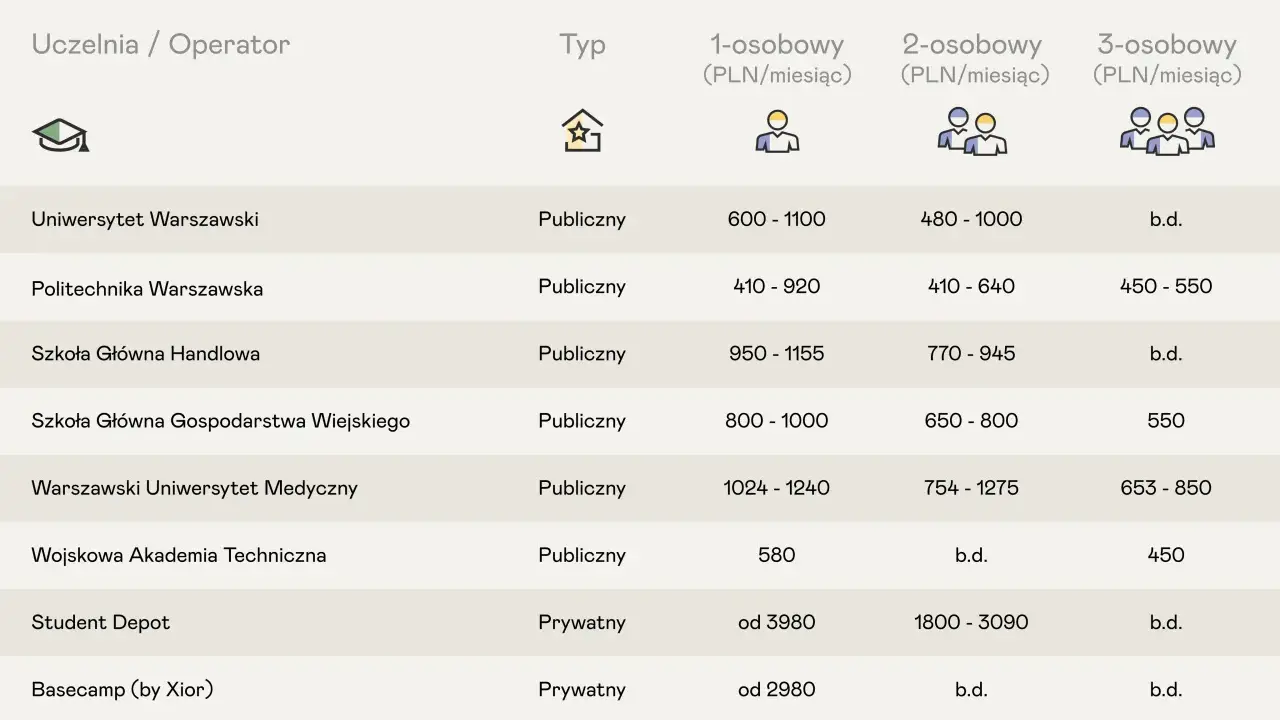The height and width of the screenshot is (720, 1280).
Task: Select Politechnika Warszawska in the table
Action: pos(147,289)
